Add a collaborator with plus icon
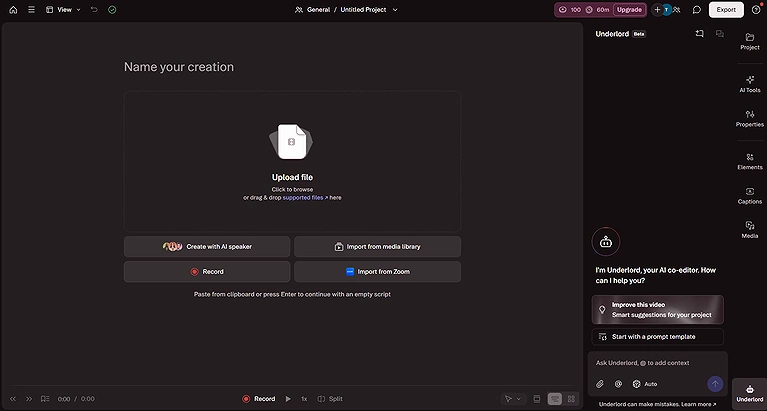This screenshot has width=767, height=411. pyautogui.click(x=657, y=10)
